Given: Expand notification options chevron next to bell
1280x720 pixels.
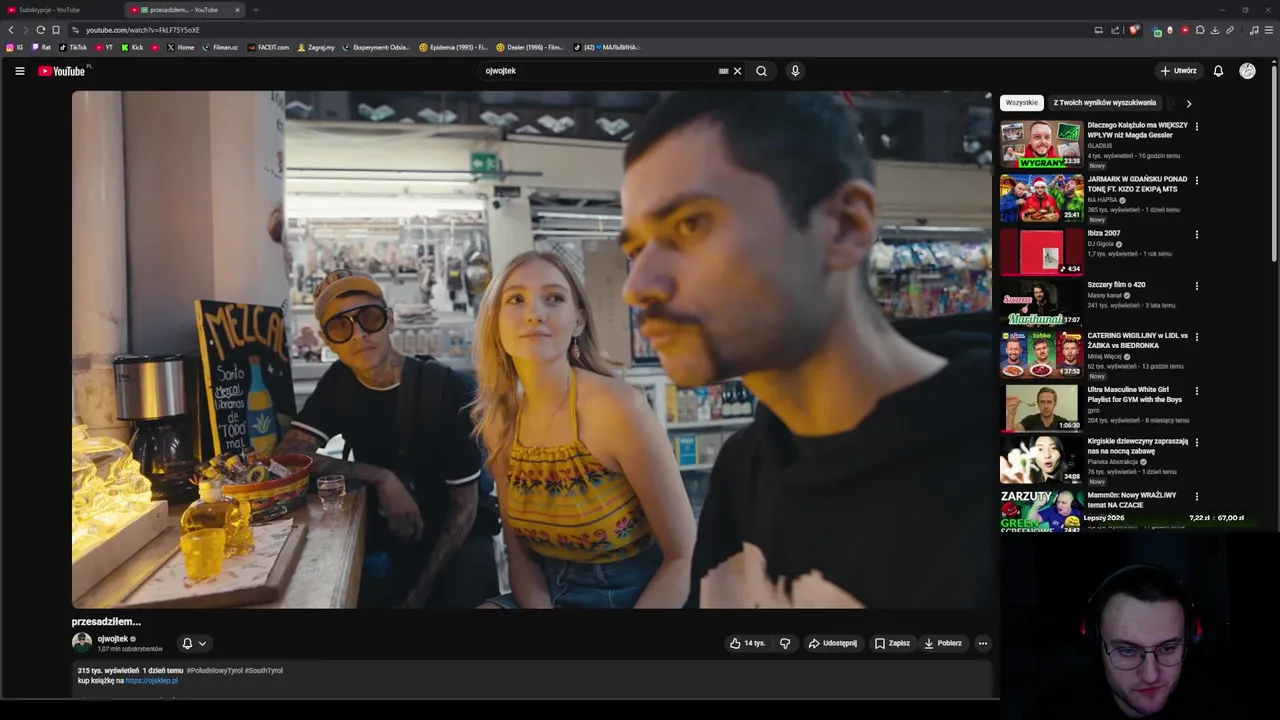Looking at the screenshot, I should 202,643.
